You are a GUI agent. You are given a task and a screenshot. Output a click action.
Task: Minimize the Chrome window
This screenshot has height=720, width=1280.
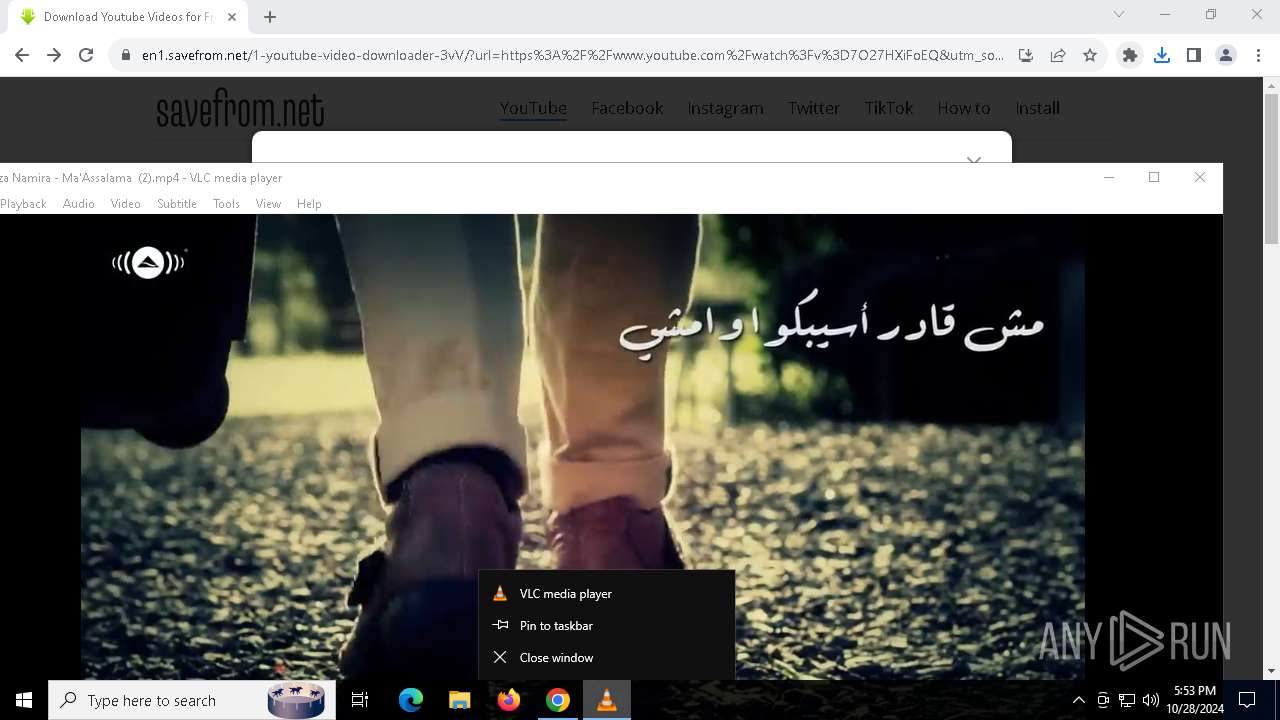click(1165, 14)
